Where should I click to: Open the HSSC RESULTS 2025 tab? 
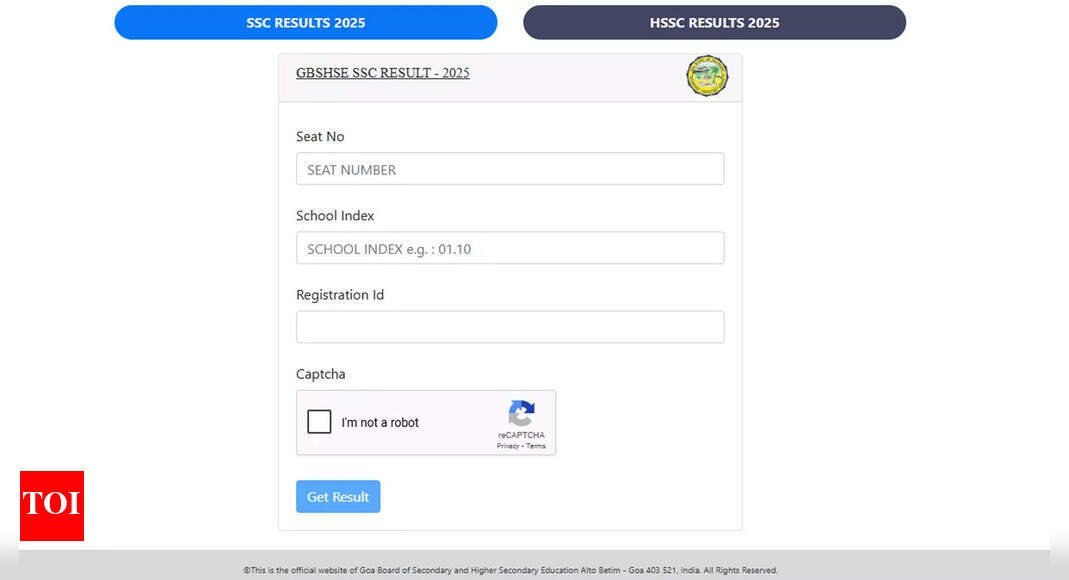(714, 22)
